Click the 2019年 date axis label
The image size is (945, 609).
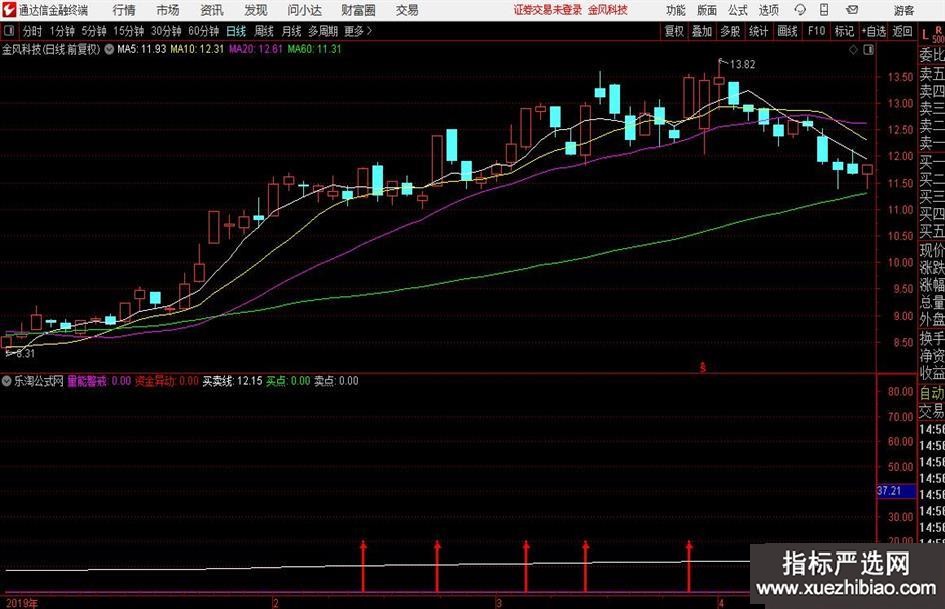click(22, 603)
